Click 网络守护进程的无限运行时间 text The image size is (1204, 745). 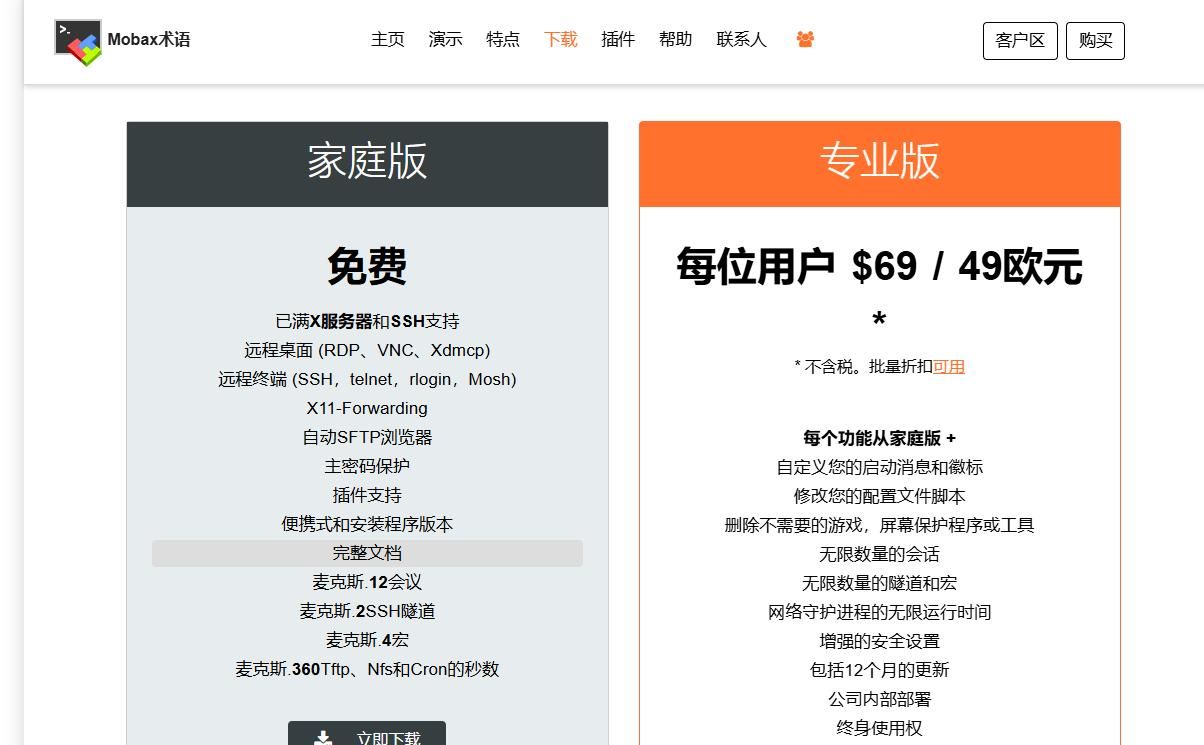pos(880,612)
